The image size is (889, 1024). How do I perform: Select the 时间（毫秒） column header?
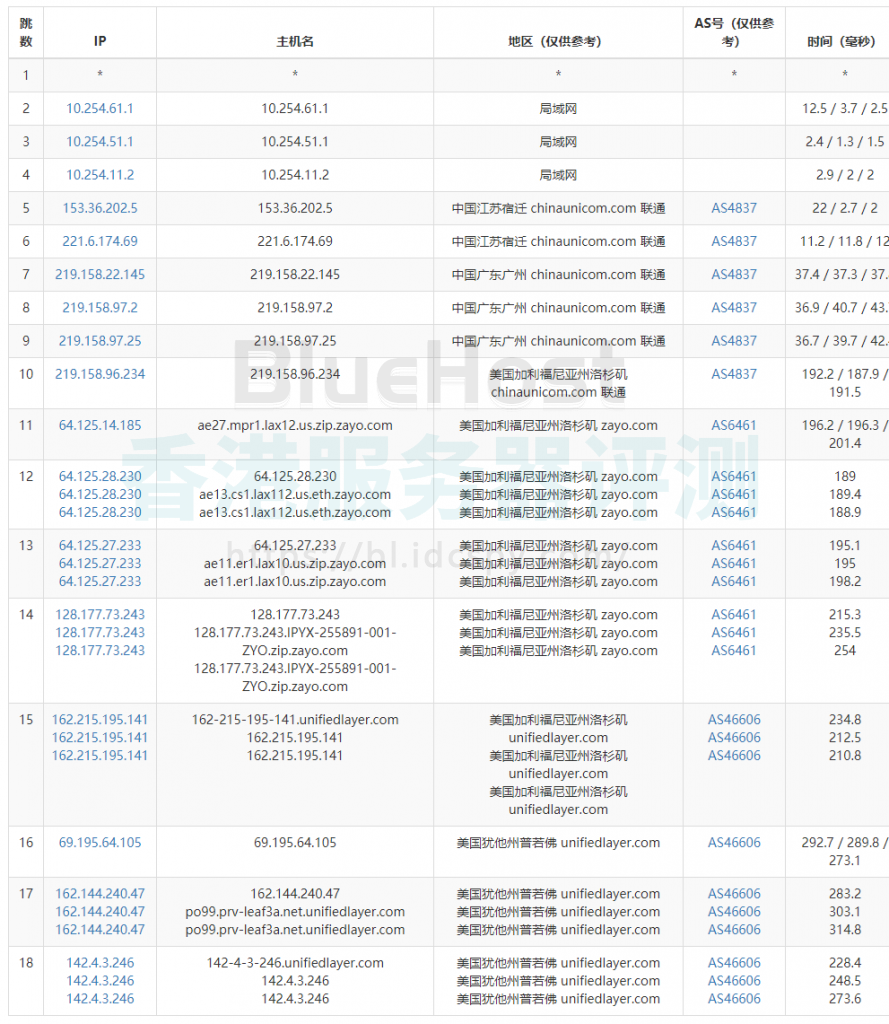(842, 41)
